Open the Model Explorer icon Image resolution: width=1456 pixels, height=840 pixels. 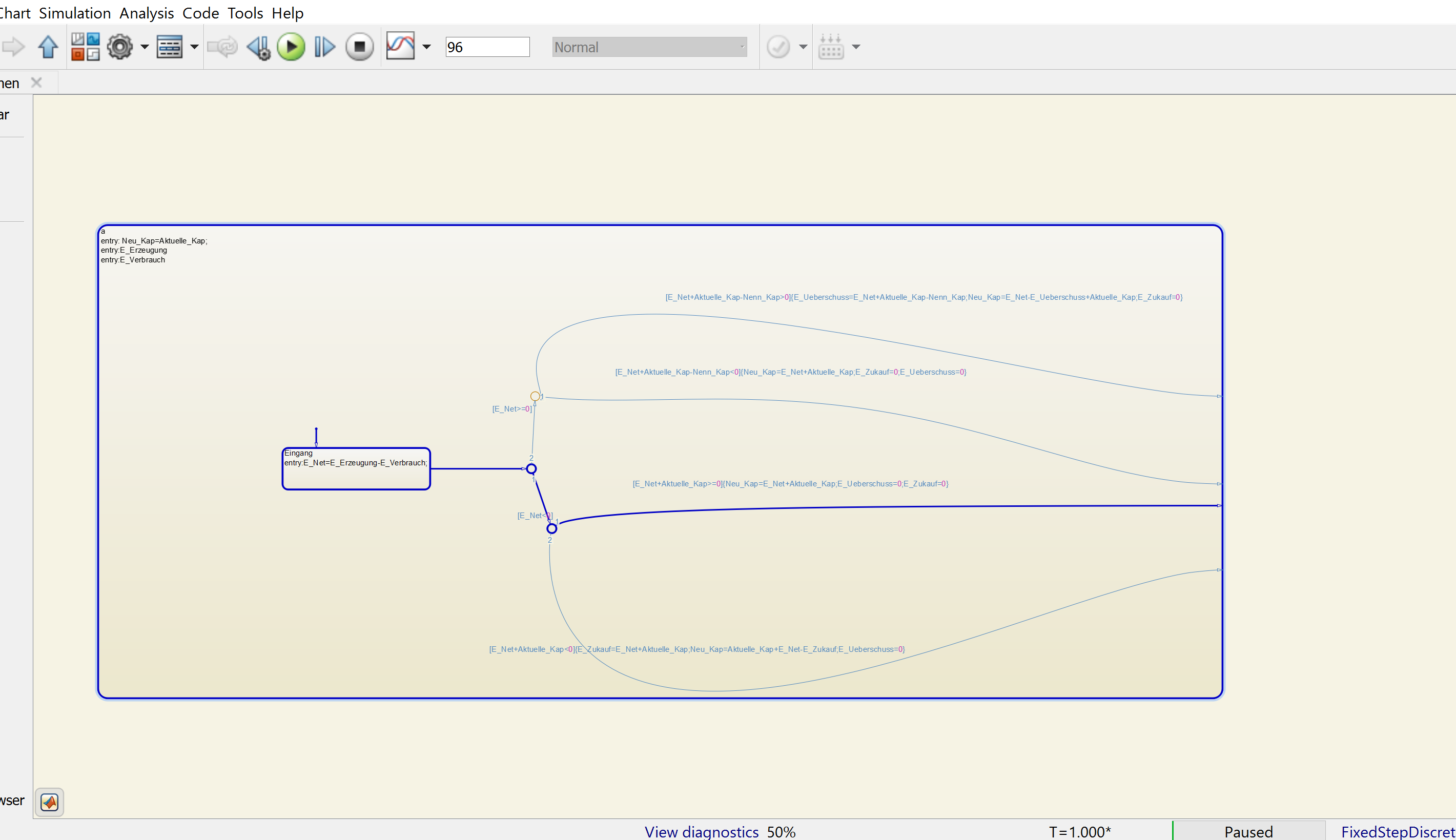click(170, 47)
